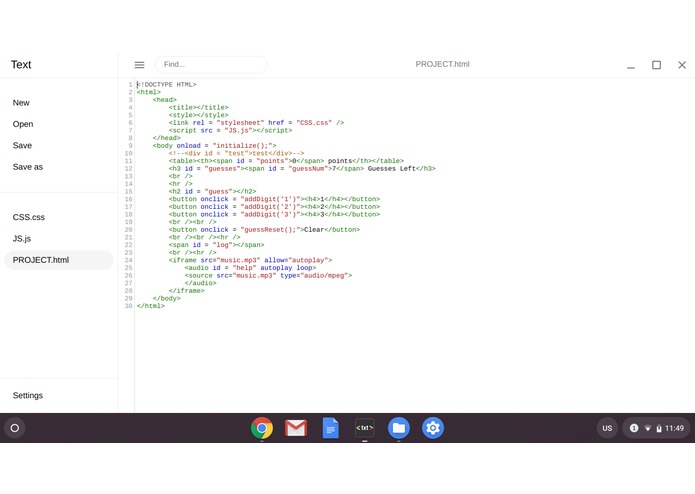
Task: Click the Text app title in the sidebar
Action: click(21, 65)
